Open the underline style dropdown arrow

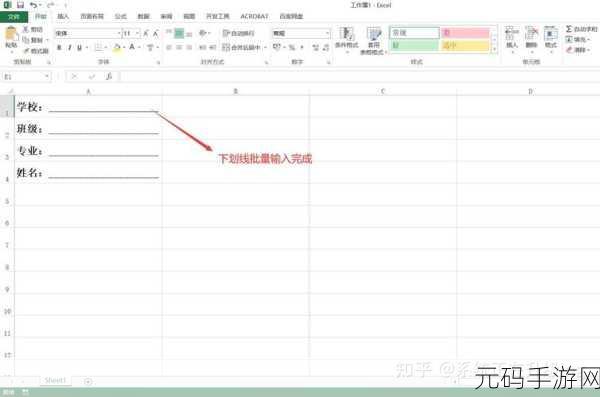click(x=86, y=47)
